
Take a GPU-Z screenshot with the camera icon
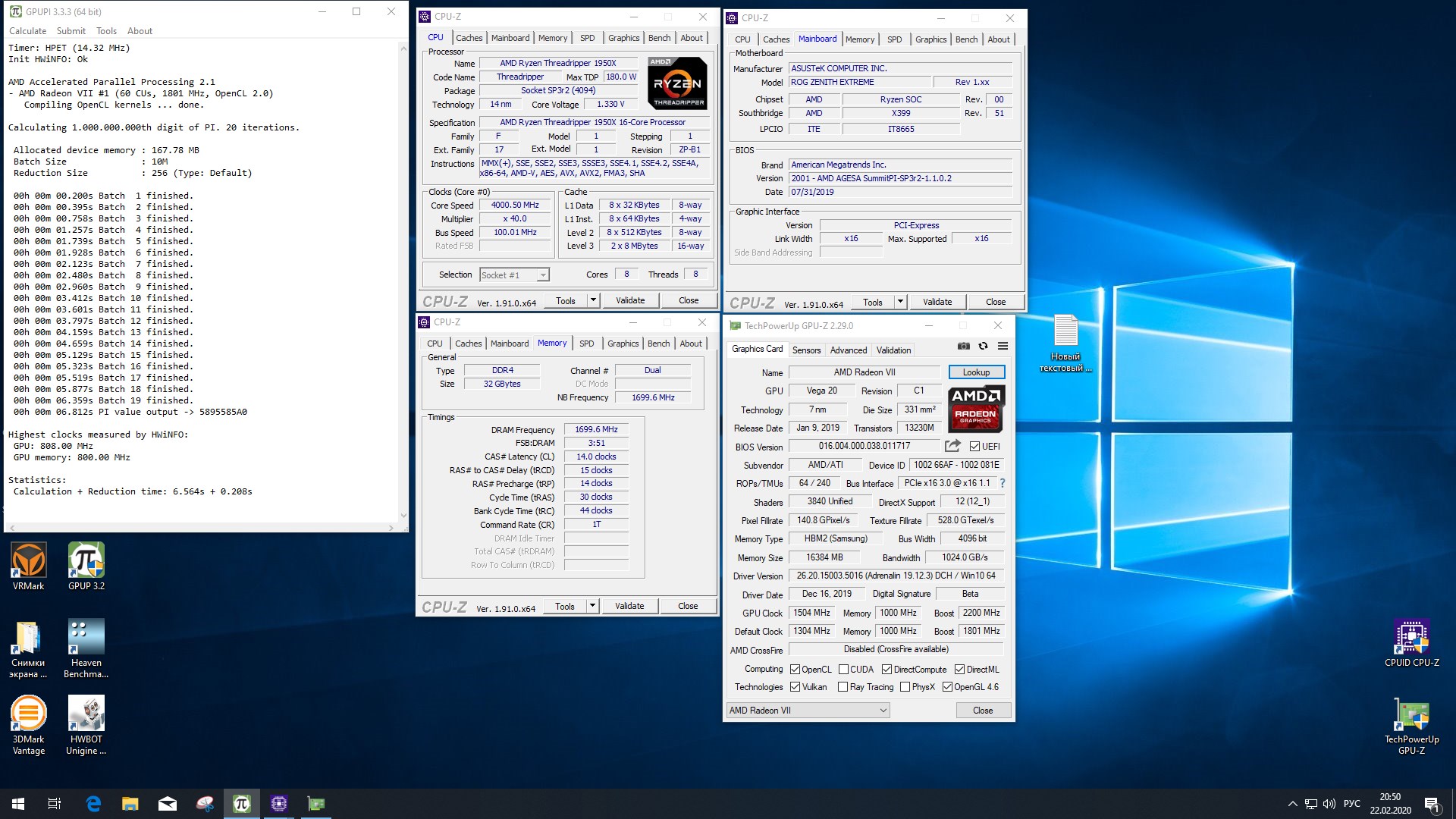pyautogui.click(x=963, y=346)
